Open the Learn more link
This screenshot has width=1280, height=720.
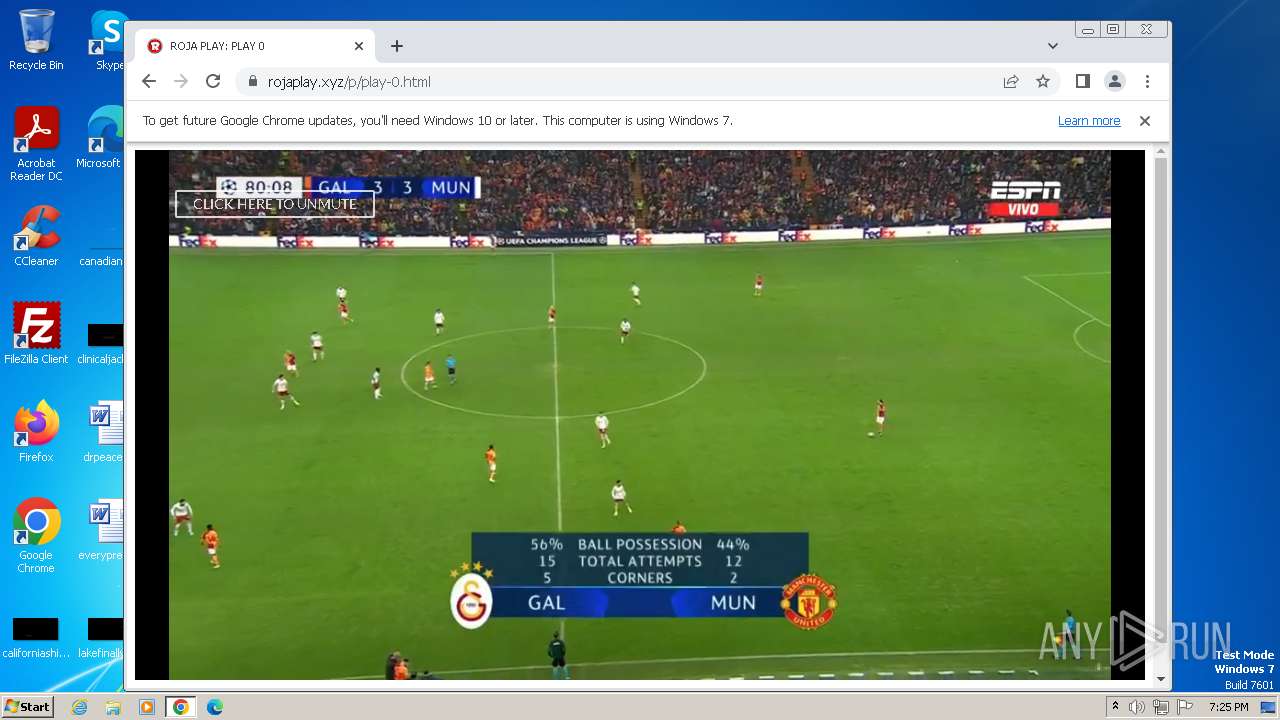(1089, 121)
